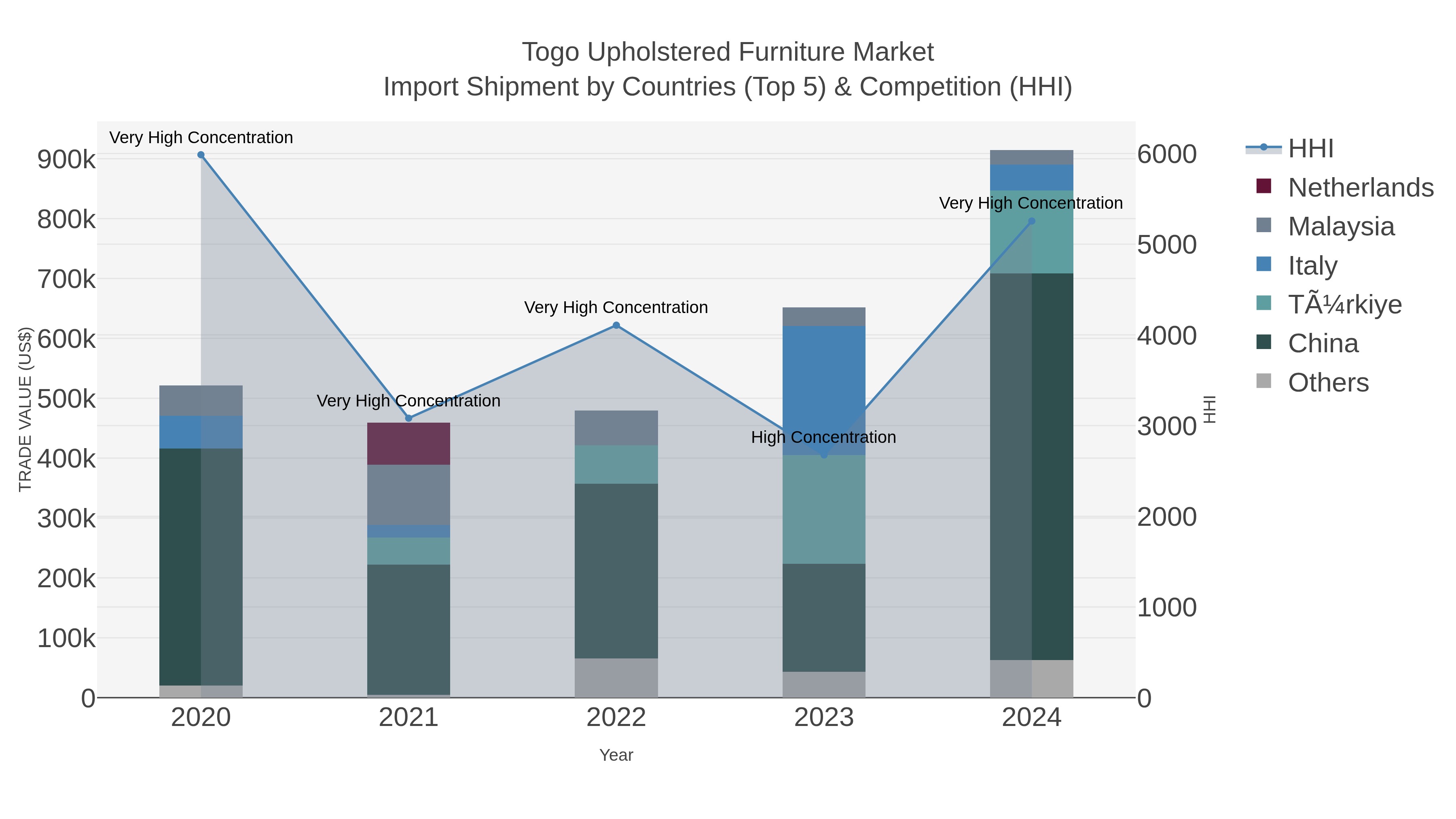Click the Italy blue legend swatch

point(1264,264)
